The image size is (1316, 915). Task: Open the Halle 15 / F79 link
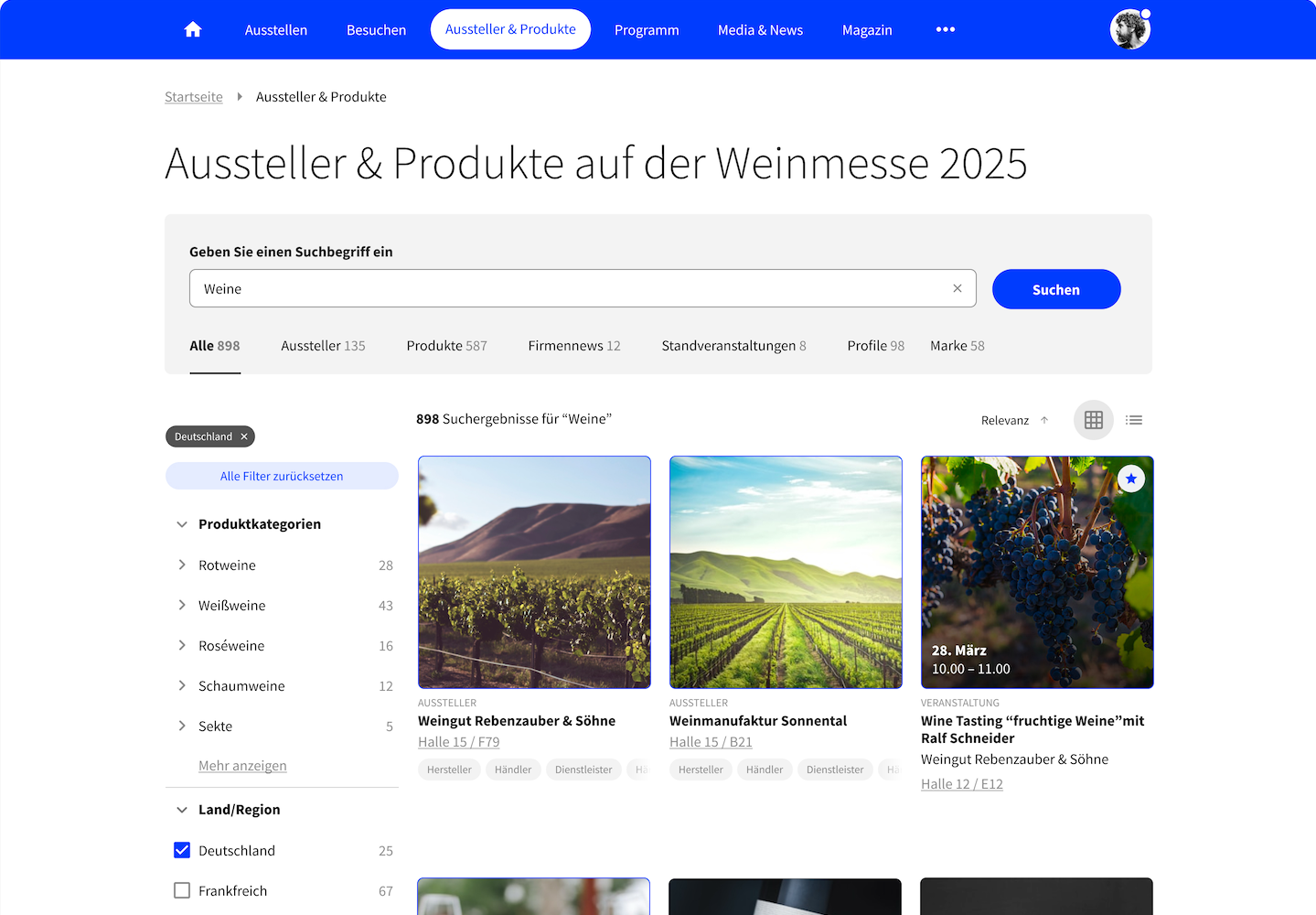pyautogui.click(x=459, y=742)
